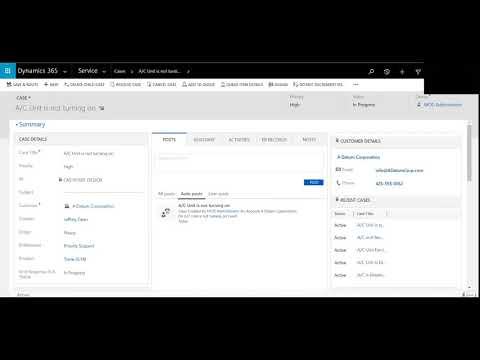
Task: Show Auto posts filter
Action: 191,194
